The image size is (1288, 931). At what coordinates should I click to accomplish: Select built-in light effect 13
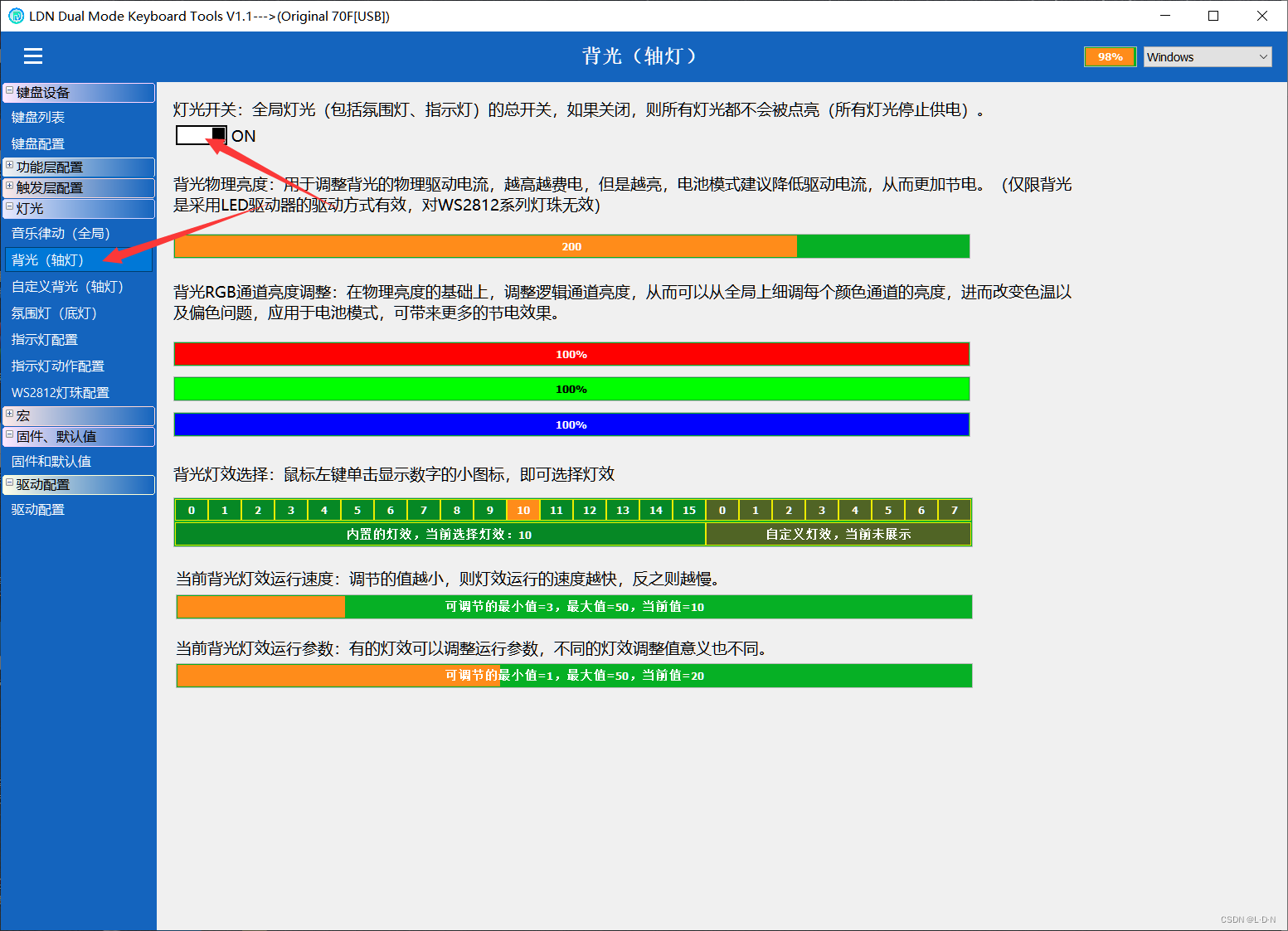[623, 510]
